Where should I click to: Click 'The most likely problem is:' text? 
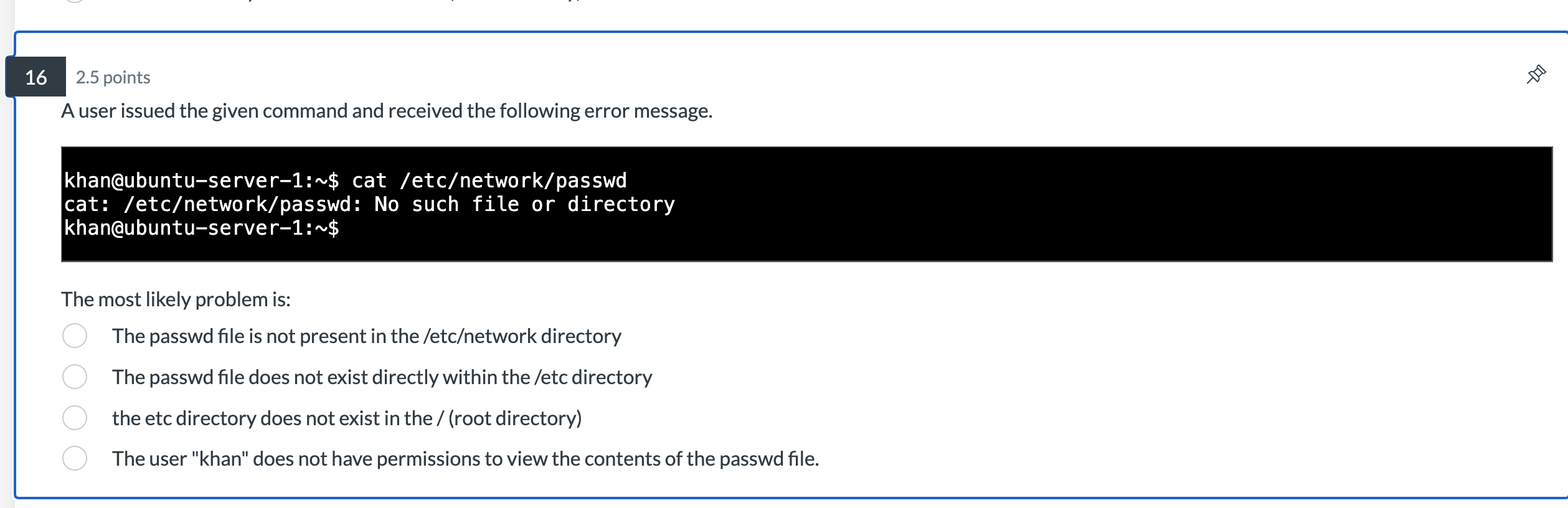tap(176, 299)
